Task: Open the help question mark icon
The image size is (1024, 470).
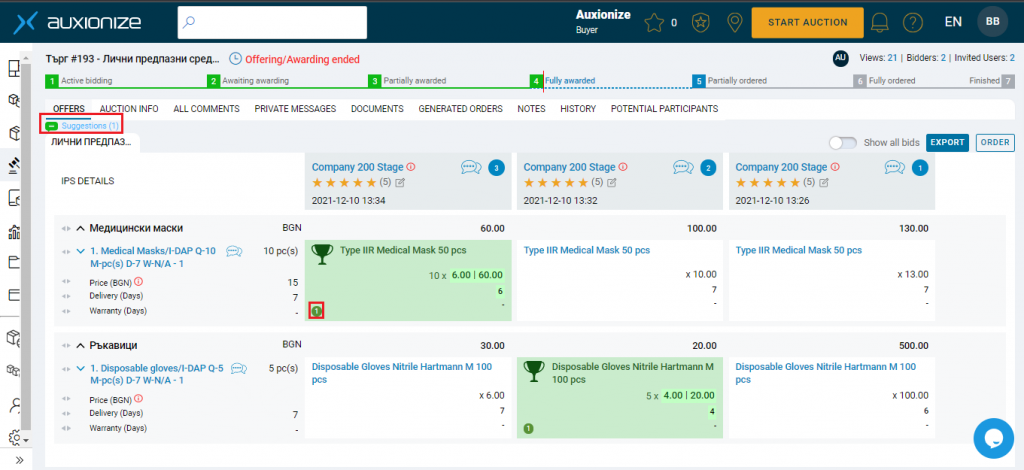Action: (912, 22)
